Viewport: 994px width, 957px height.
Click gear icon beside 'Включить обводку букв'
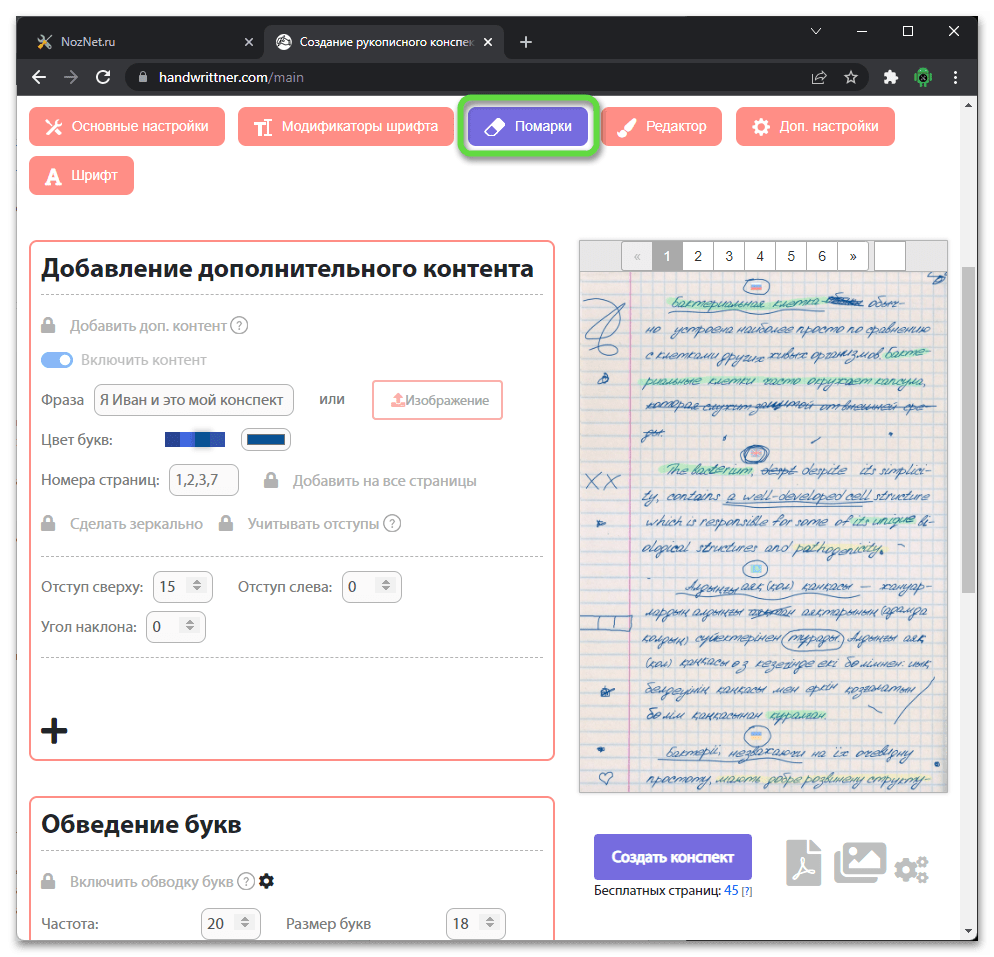tap(266, 881)
